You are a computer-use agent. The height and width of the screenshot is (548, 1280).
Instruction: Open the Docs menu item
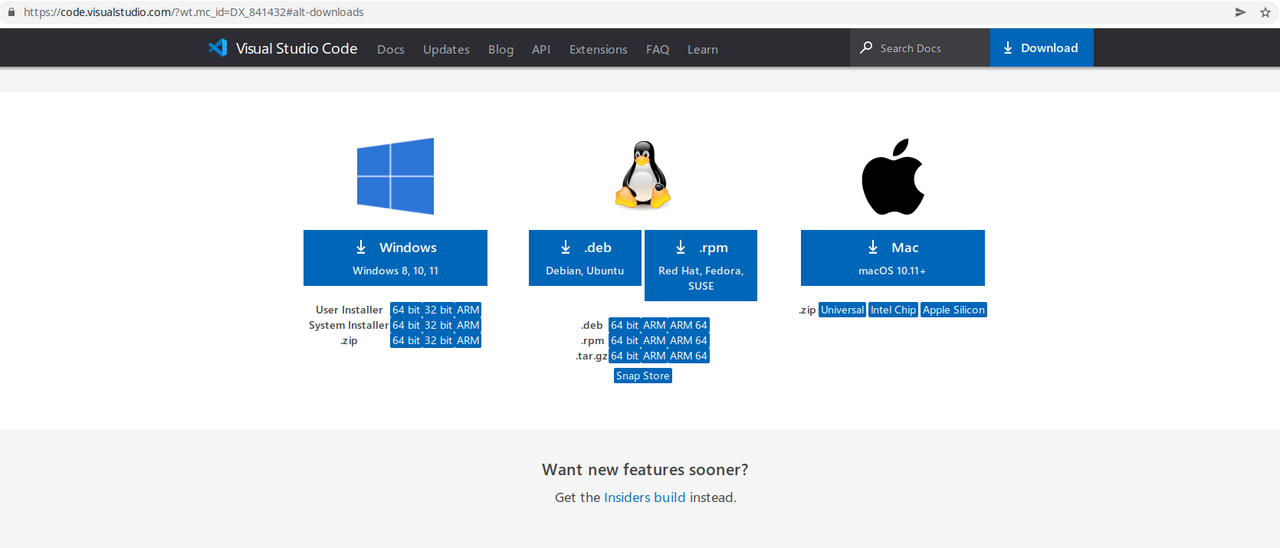[391, 49]
